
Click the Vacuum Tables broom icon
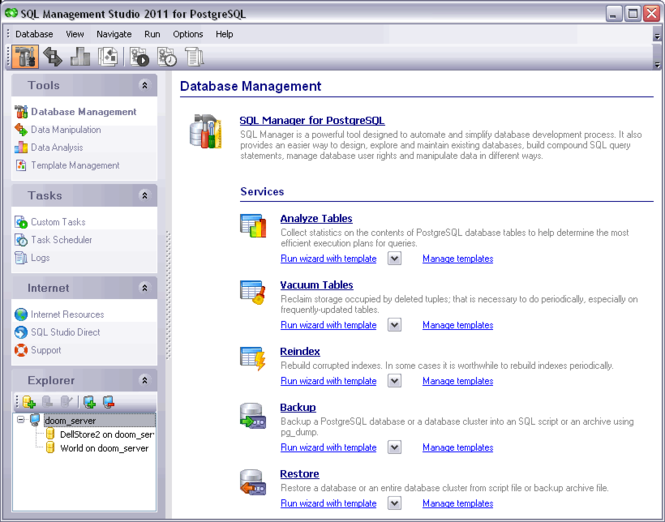253,292
